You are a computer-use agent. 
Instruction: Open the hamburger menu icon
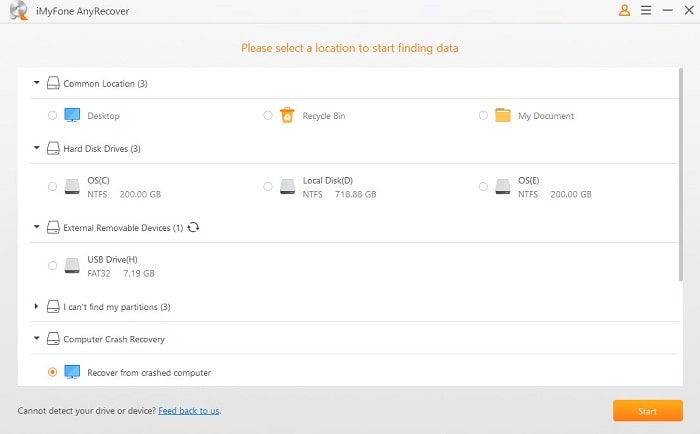pyautogui.click(x=646, y=10)
